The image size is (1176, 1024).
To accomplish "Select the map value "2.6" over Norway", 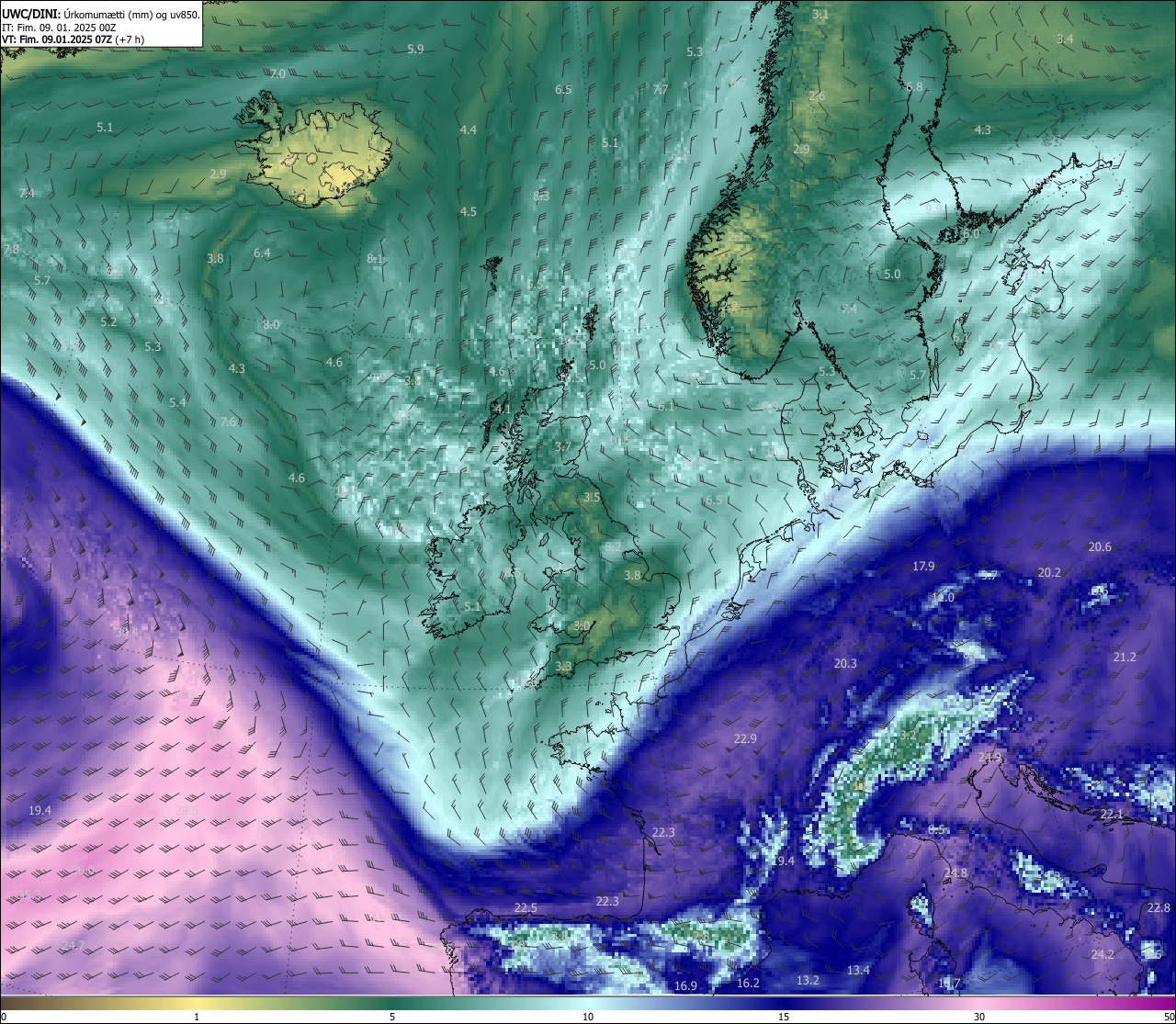I will [817, 96].
